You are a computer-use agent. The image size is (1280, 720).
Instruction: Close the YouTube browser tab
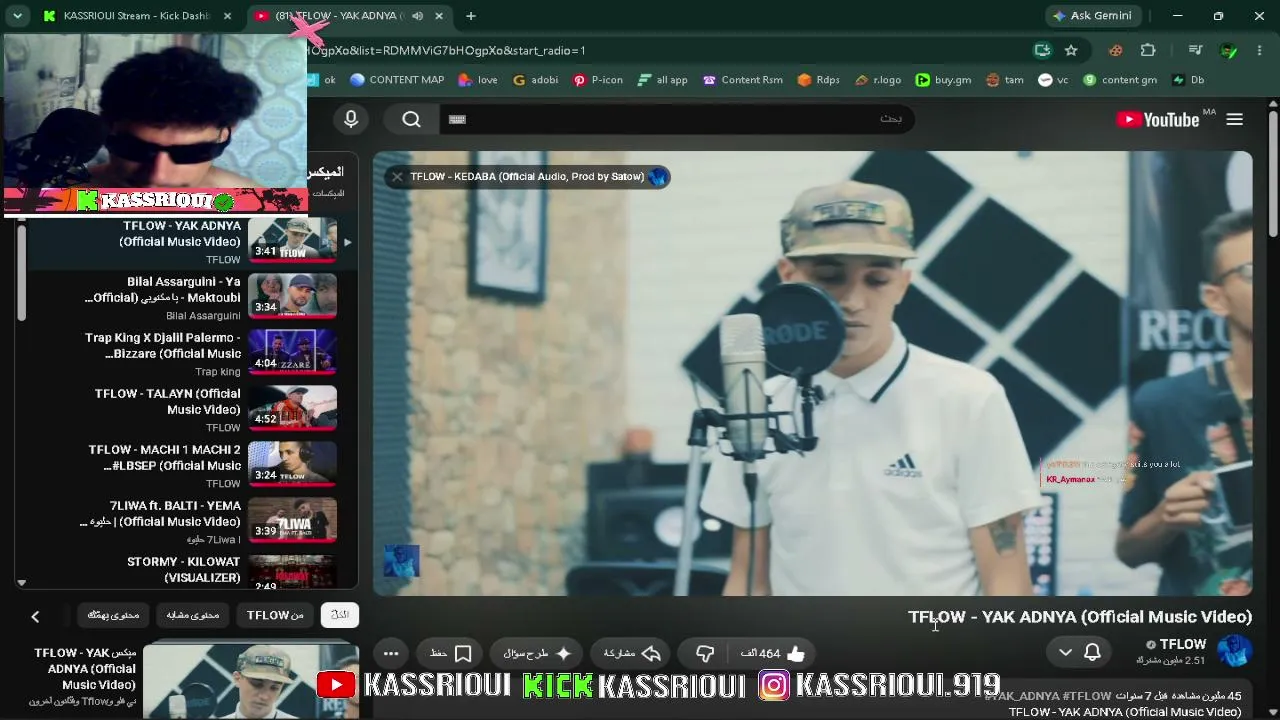(x=439, y=16)
